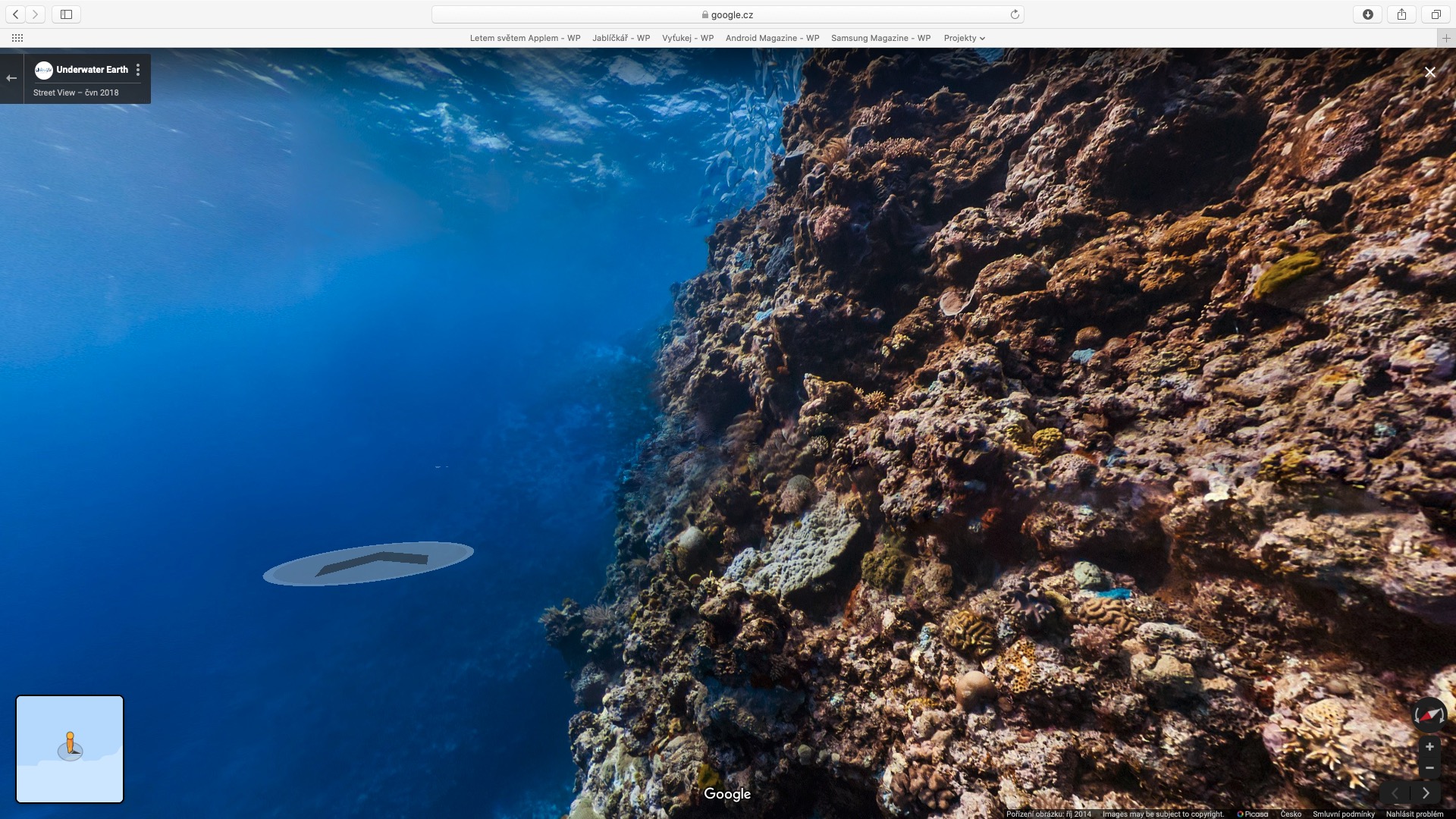Zoom in with the plus button
The width and height of the screenshot is (1456, 819).
click(1429, 747)
